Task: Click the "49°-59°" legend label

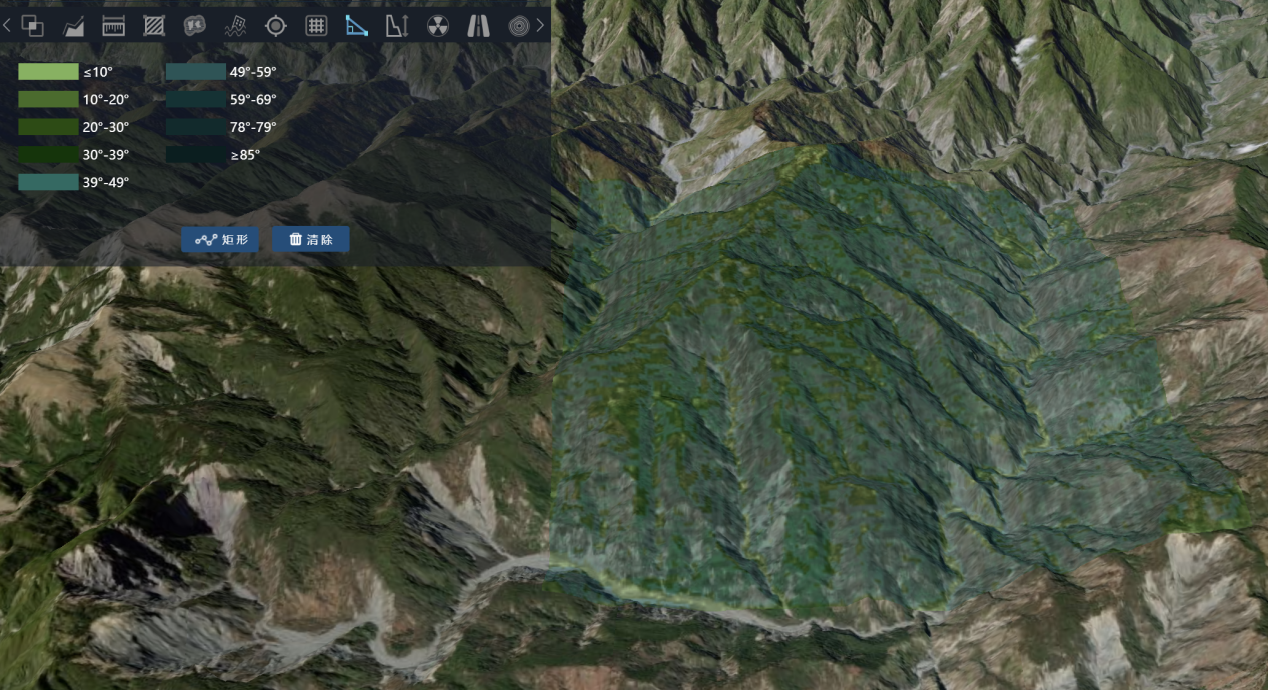Action: (253, 72)
